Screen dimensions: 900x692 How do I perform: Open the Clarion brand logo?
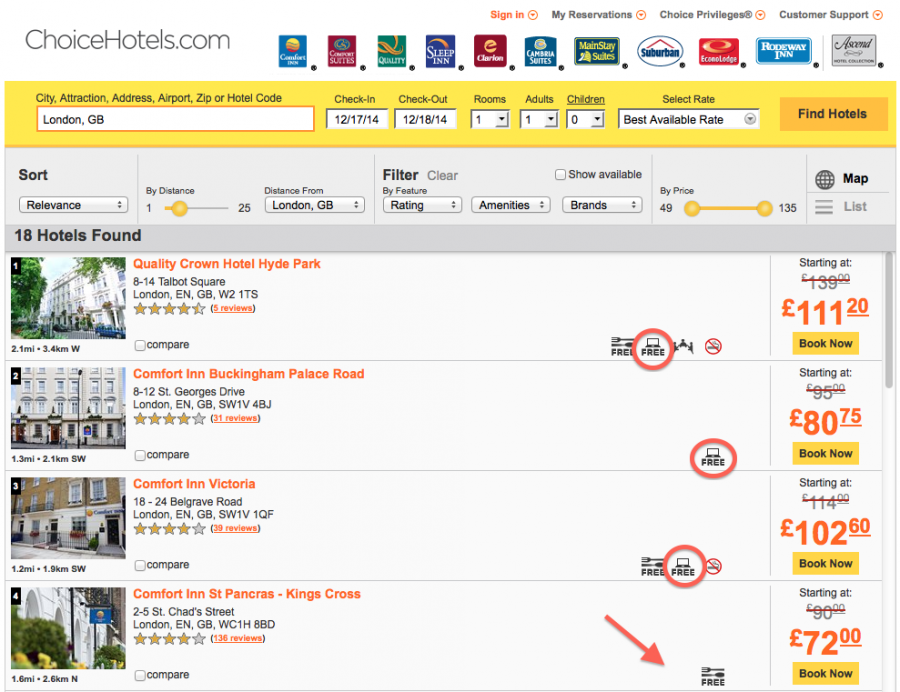tap(490, 51)
